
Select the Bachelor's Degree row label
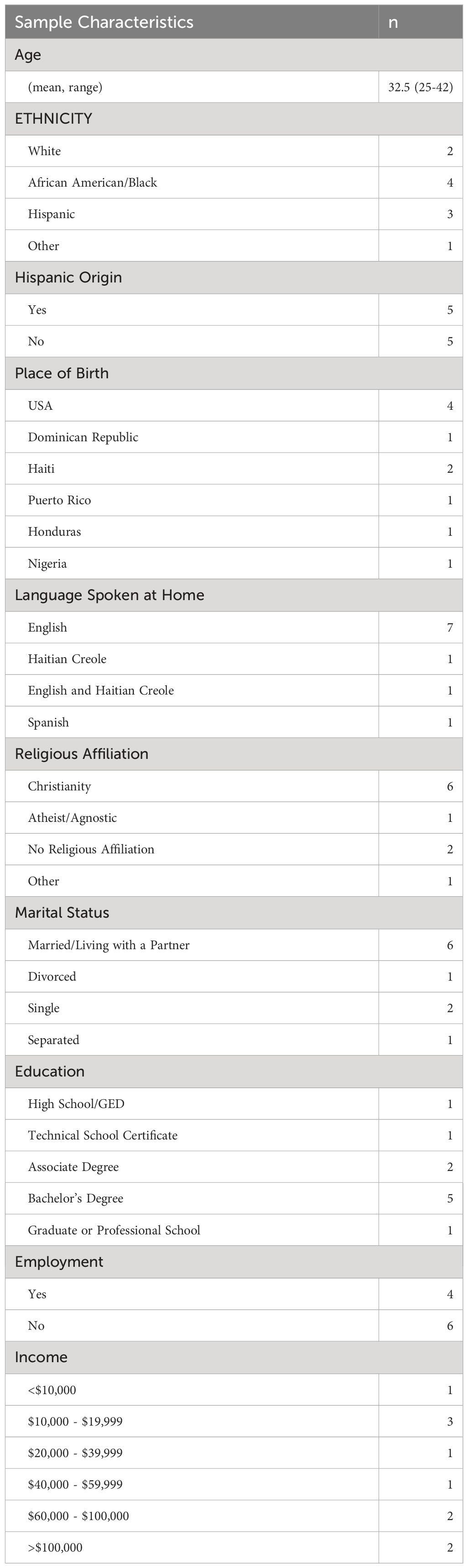pyautogui.click(x=75, y=1198)
